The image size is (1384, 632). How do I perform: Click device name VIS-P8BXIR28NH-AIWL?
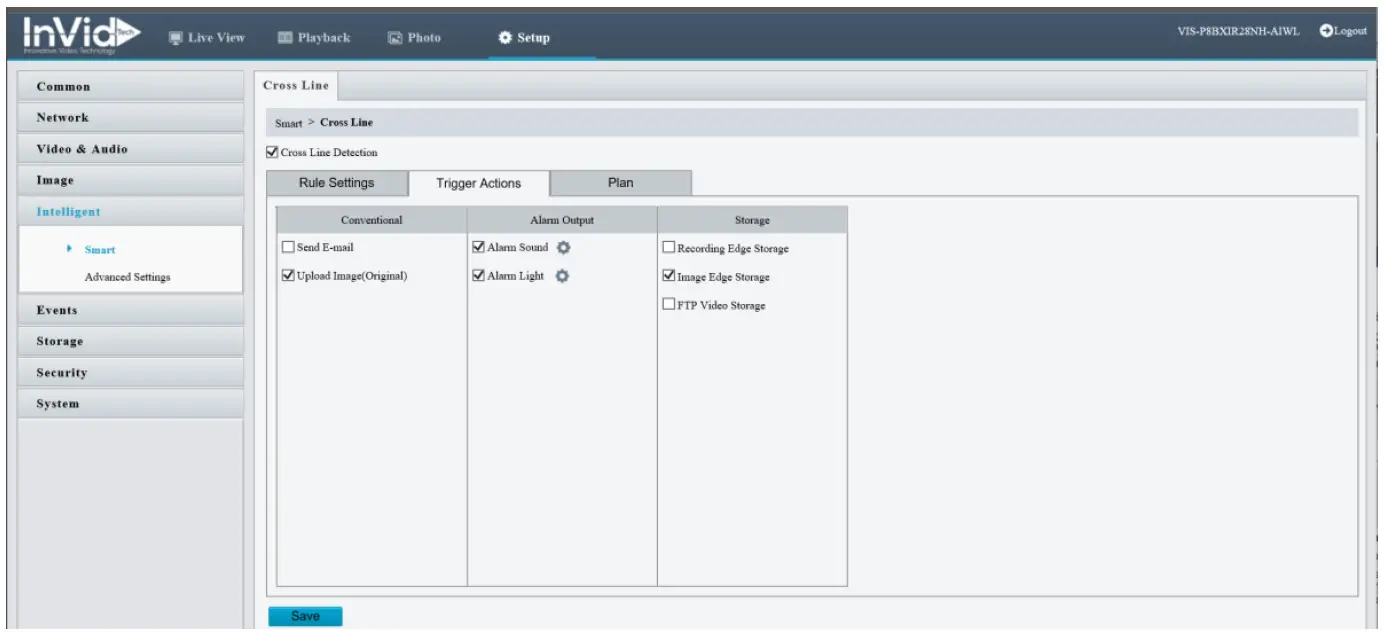[1240, 31]
